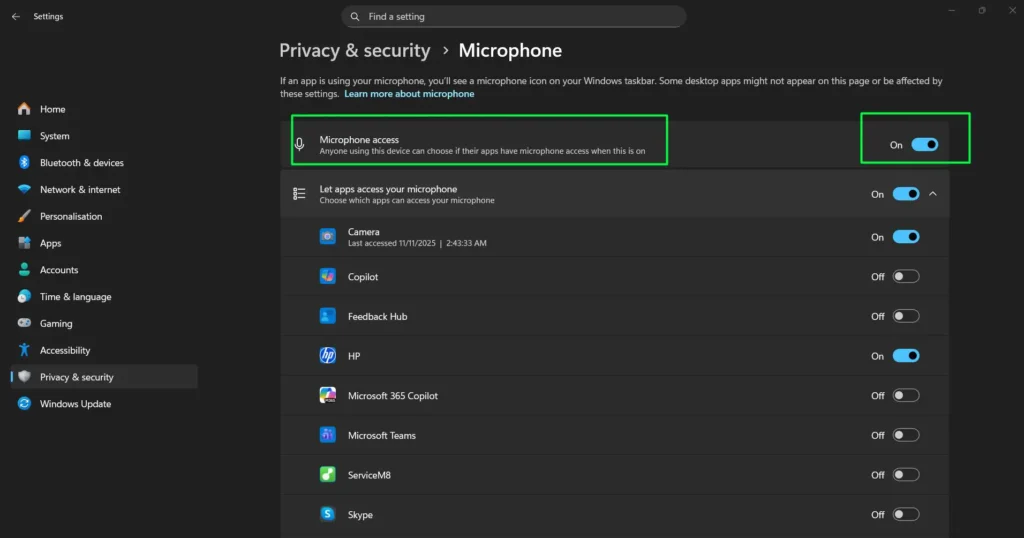Collapse the Let apps access section chevron

(x=933, y=194)
